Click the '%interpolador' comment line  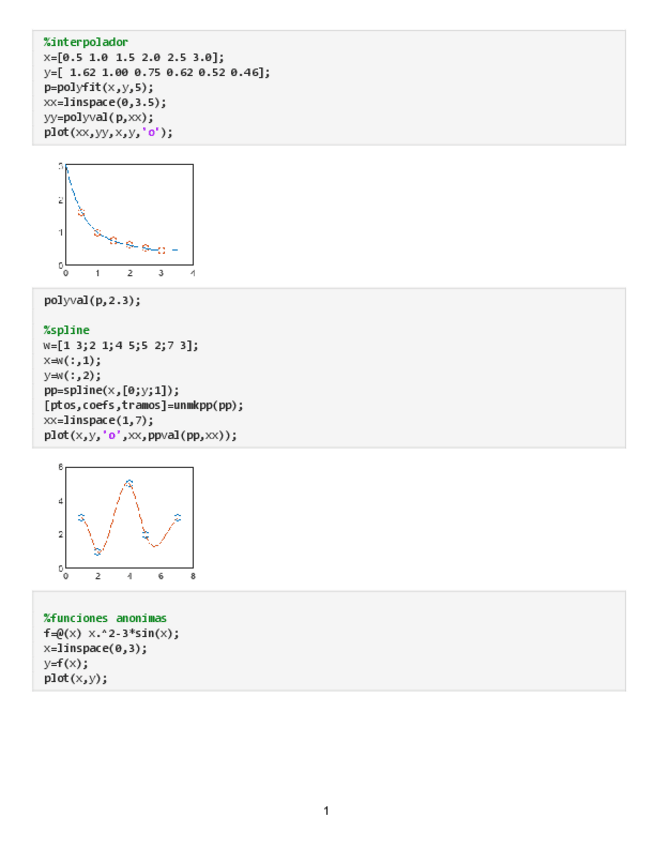[86, 42]
